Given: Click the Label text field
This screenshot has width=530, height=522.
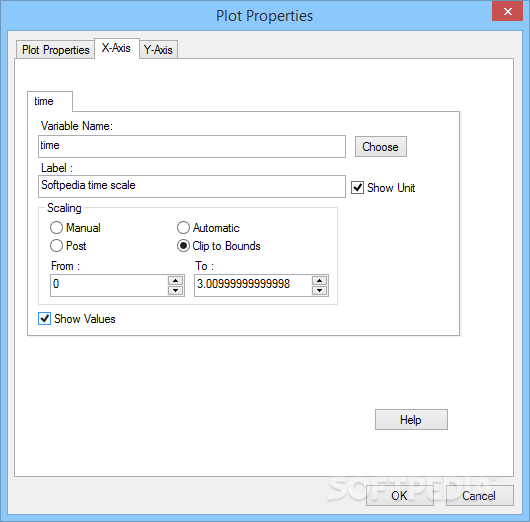Looking at the screenshot, I should pos(192,186).
